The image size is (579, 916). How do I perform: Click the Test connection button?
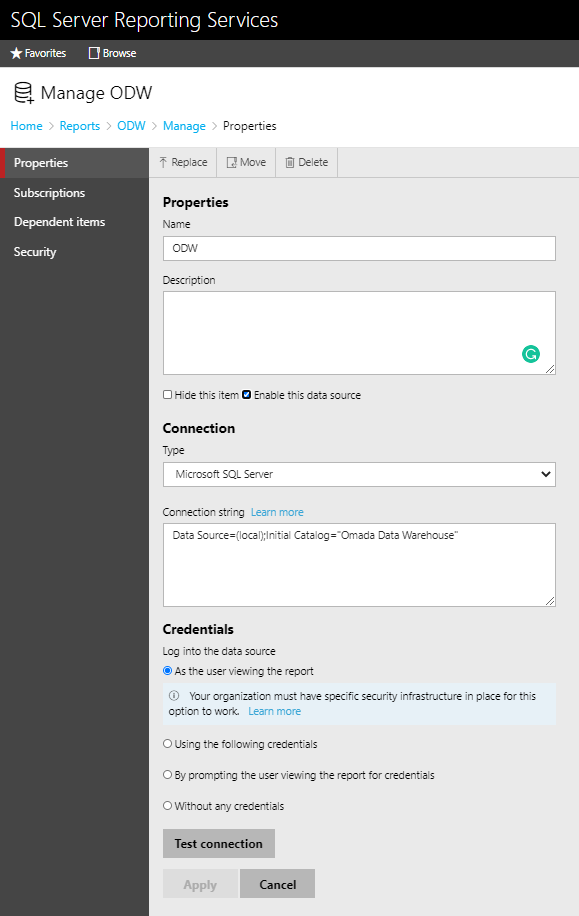point(219,844)
